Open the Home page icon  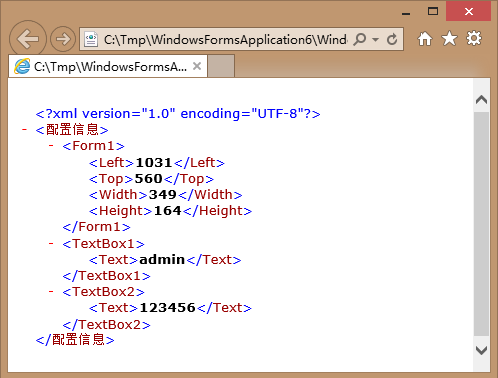click(x=425, y=39)
